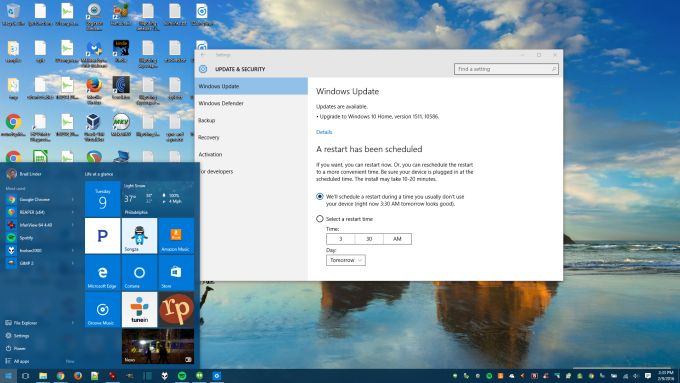Launch Google Chrome from the most used list
The height and width of the screenshot is (383, 680).
coord(35,200)
